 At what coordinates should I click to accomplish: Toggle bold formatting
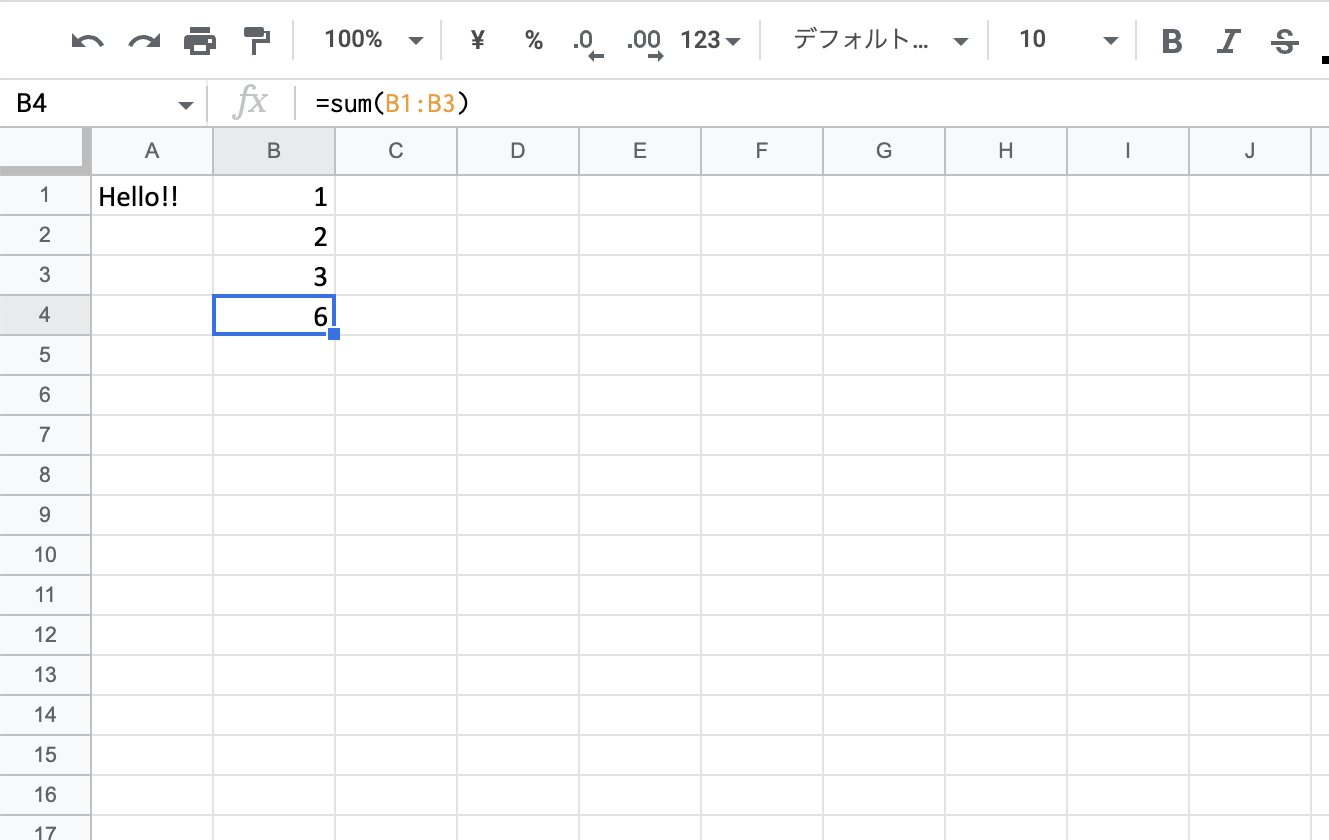pyautogui.click(x=1172, y=41)
